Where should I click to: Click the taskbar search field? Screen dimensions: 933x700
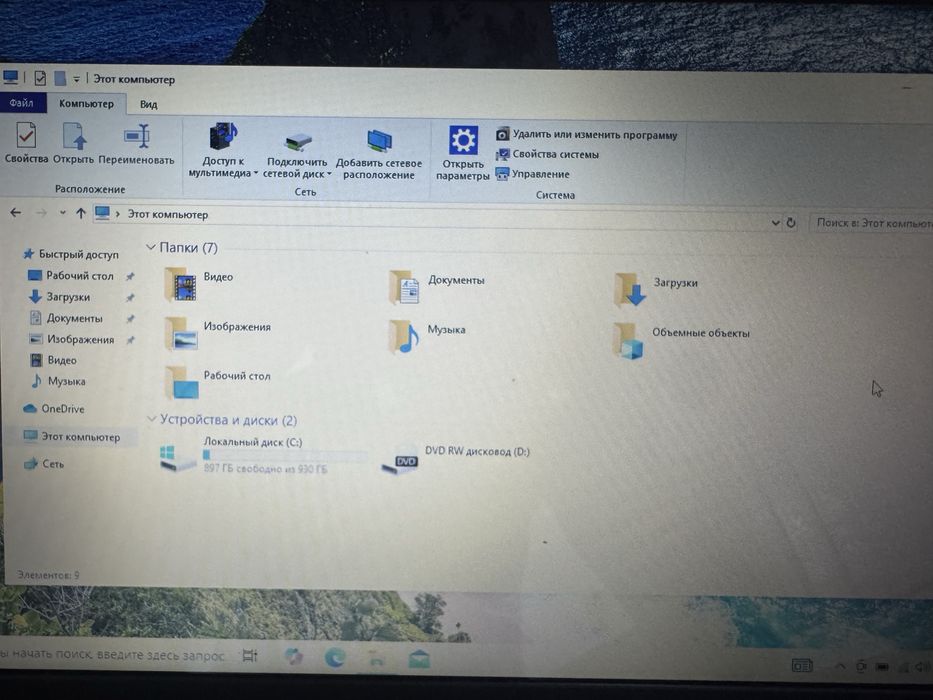click(113, 655)
